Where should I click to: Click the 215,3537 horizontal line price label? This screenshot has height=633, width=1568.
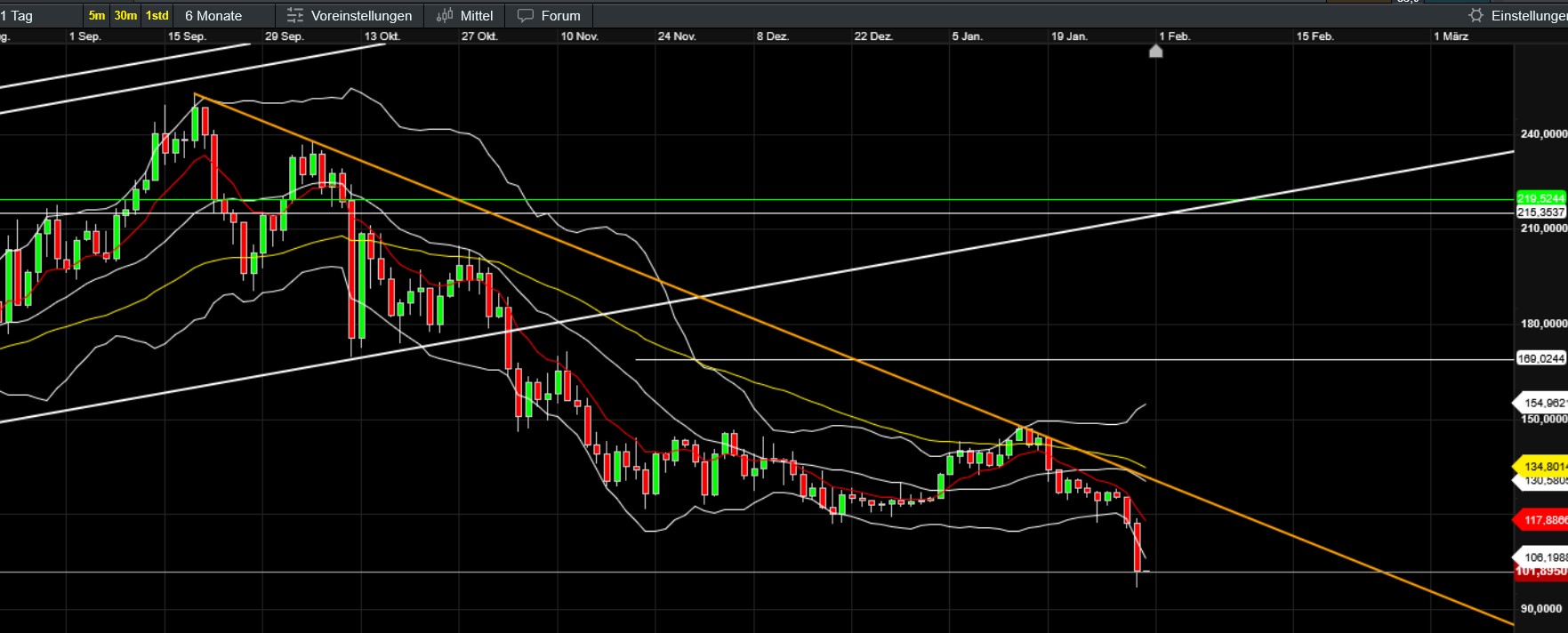1540,212
